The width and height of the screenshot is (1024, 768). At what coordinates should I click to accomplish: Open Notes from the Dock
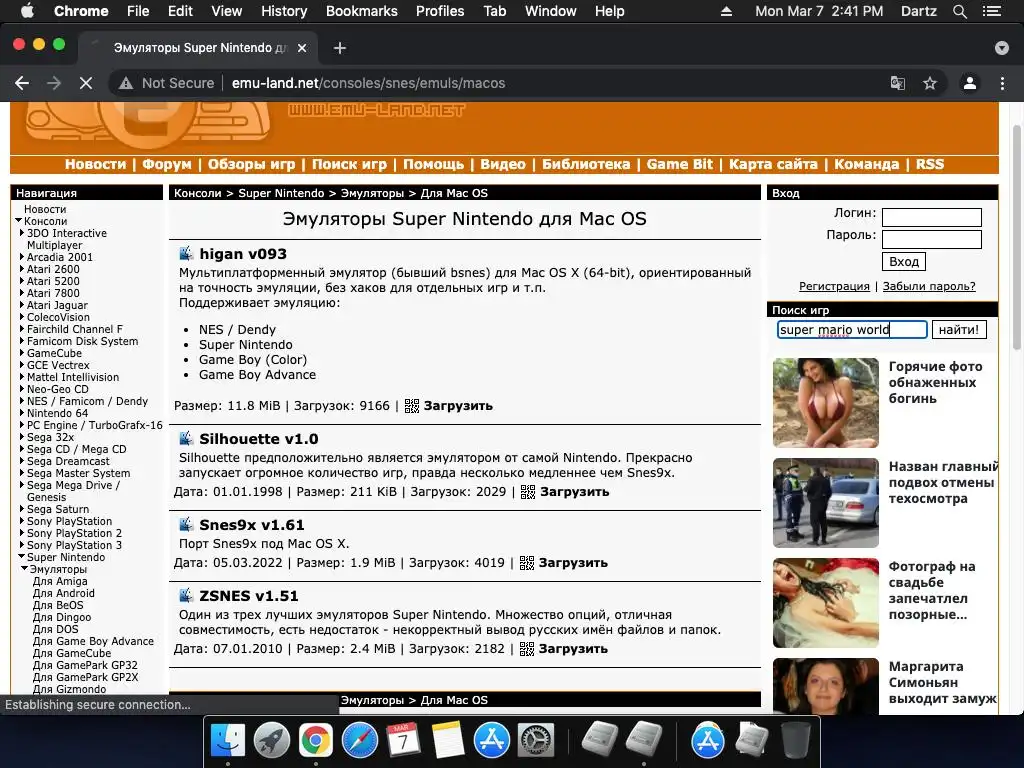coord(448,741)
